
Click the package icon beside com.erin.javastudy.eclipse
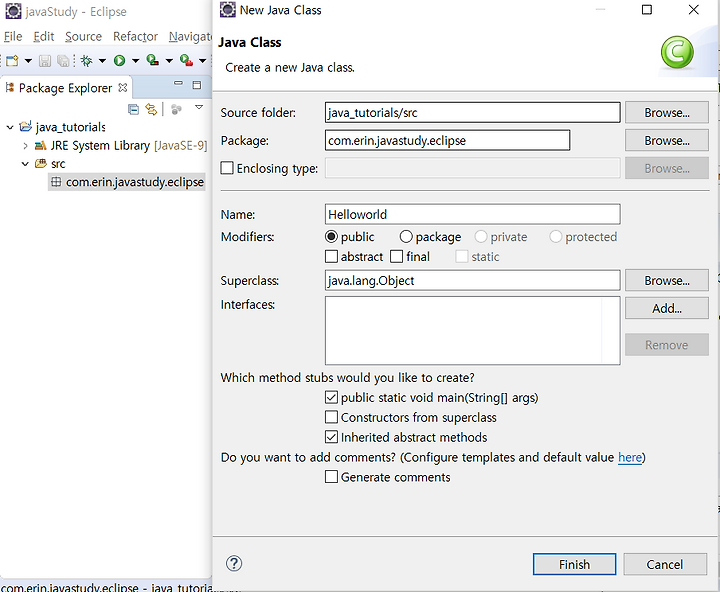(x=56, y=182)
